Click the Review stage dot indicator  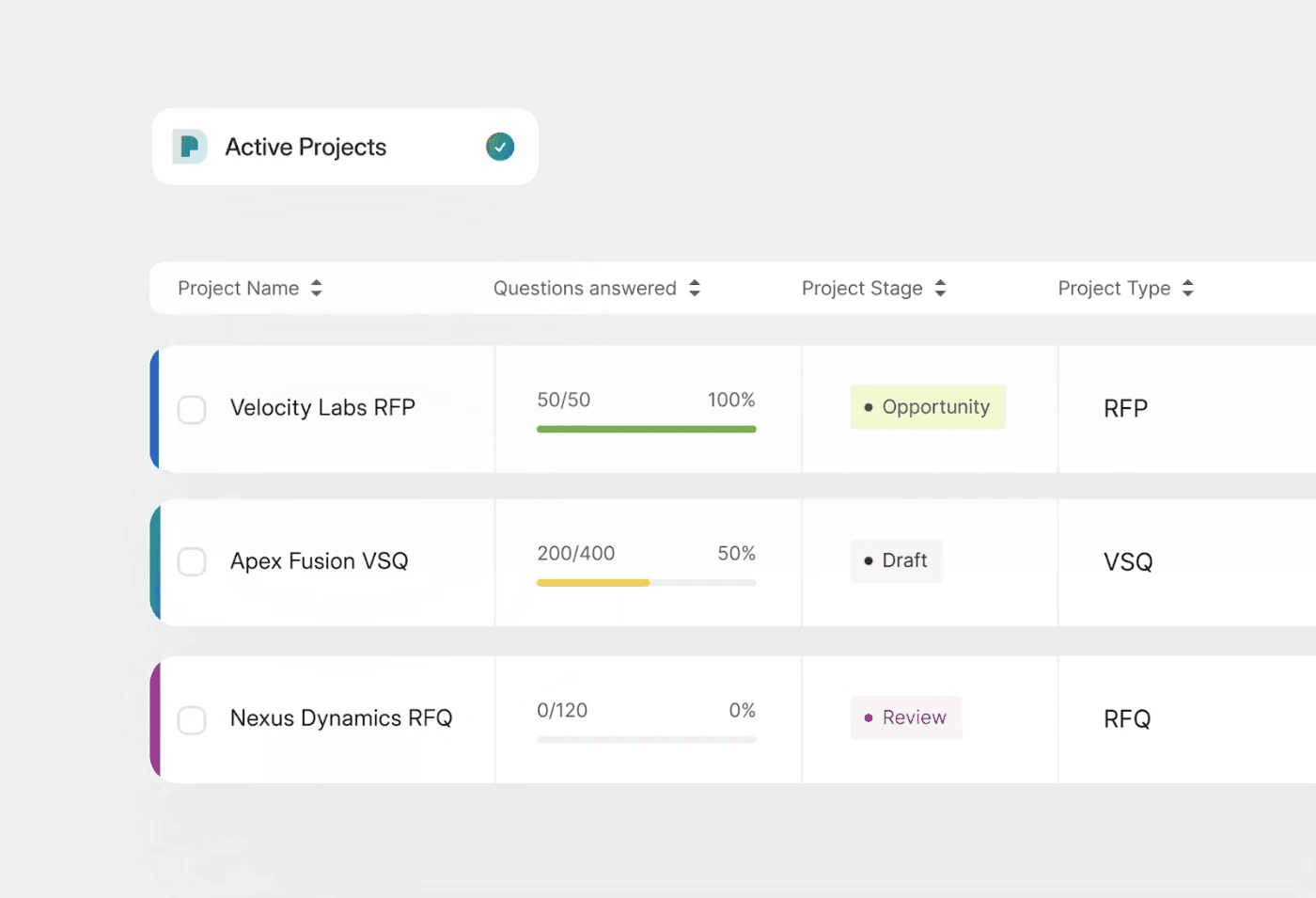868,717
